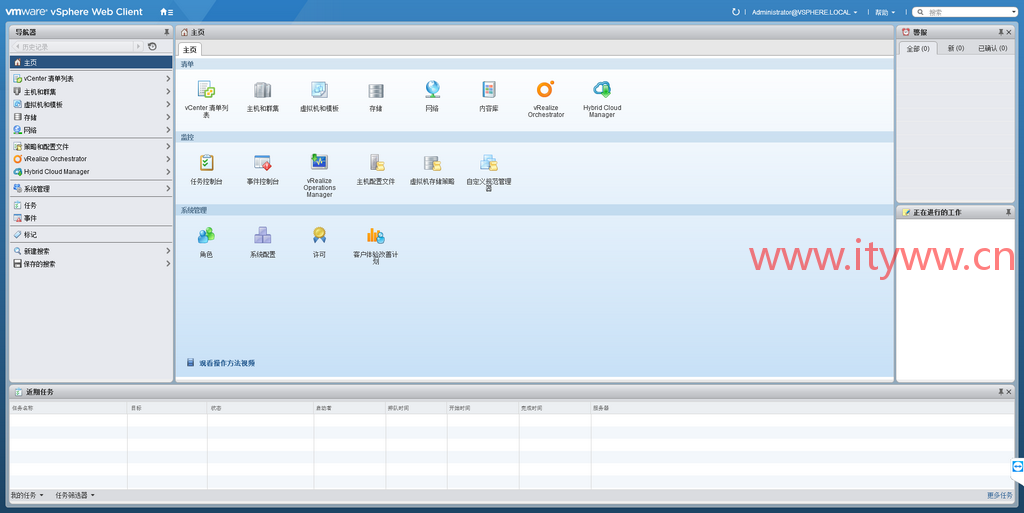The width and height of the screenshot is (1024, 513).
Task: Select 网络 in navigator
Action: click(x=91, y=130)
